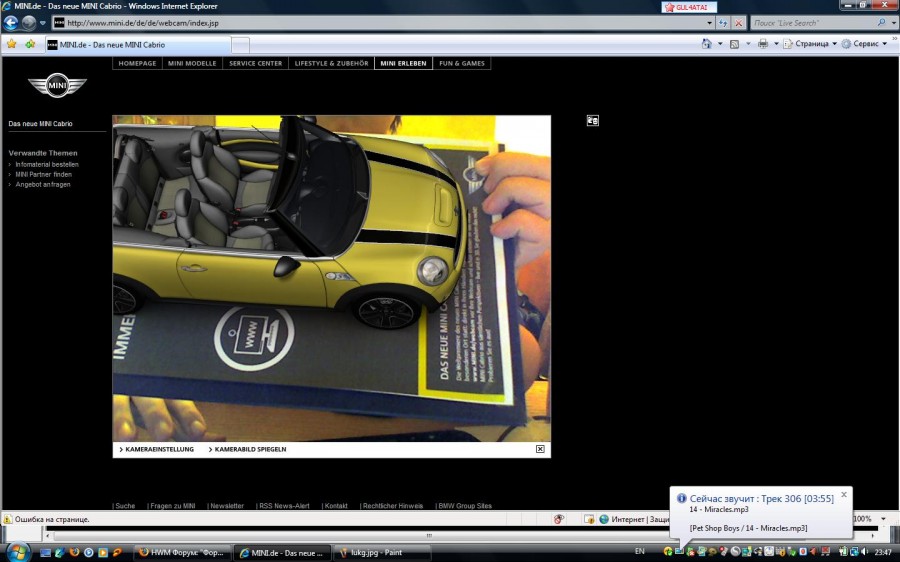Click the Refresh page icon
Screen dimensions: 900x562
pos(723,23)
